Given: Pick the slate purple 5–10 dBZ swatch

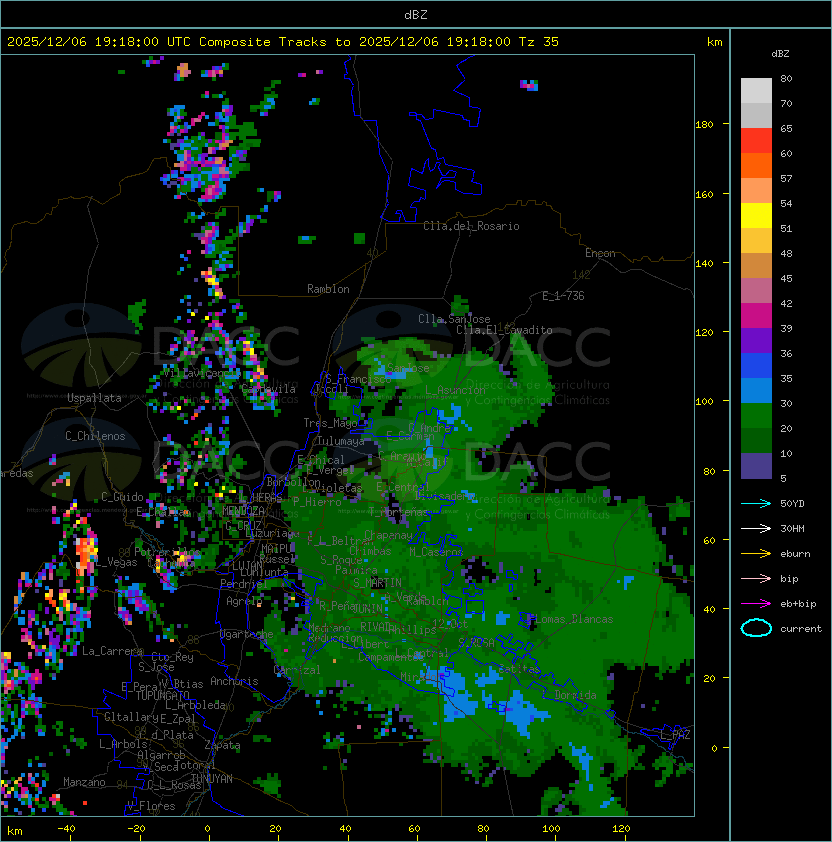Looking at the screenshot, I should pyautogui.click(x=756, y=465).
